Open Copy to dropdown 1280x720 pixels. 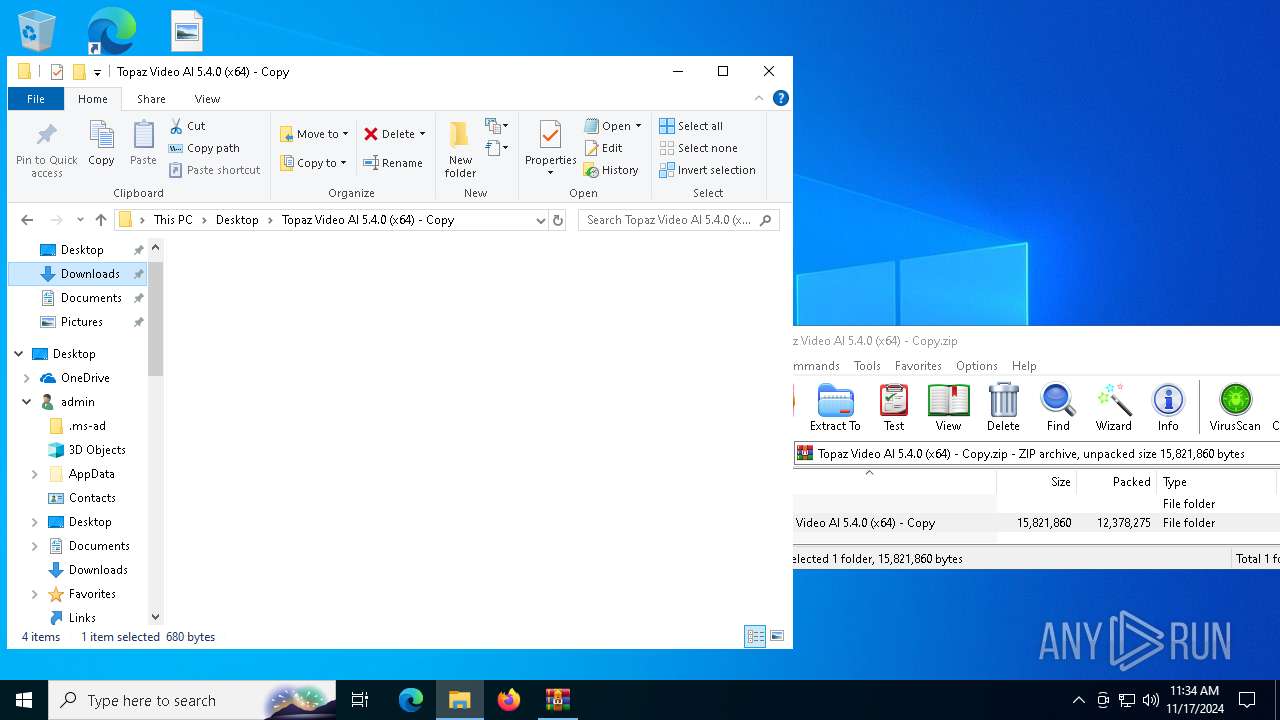click(313, 163)
